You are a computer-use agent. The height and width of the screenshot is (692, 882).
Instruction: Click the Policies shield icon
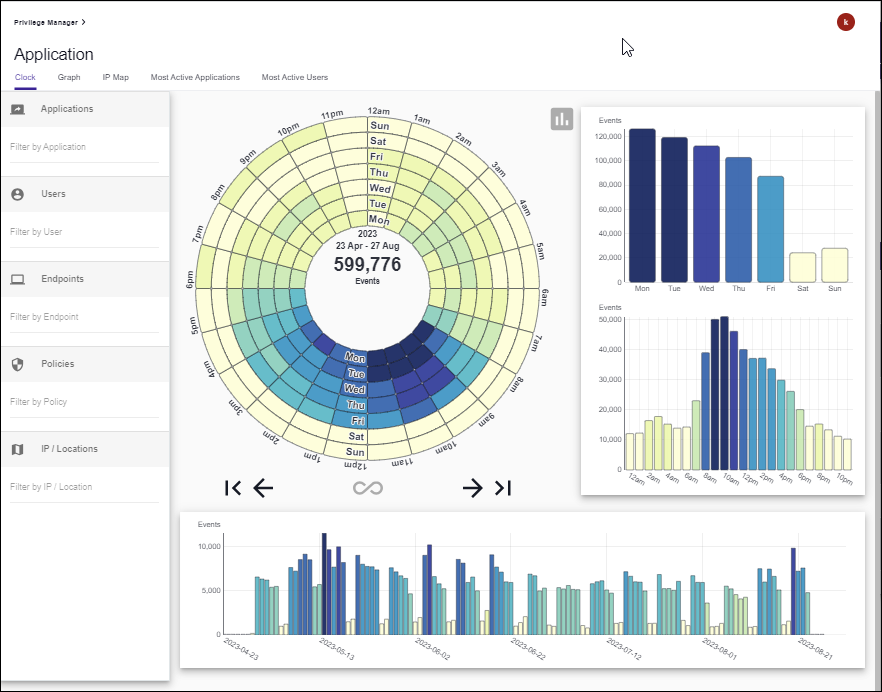[17, 364]
